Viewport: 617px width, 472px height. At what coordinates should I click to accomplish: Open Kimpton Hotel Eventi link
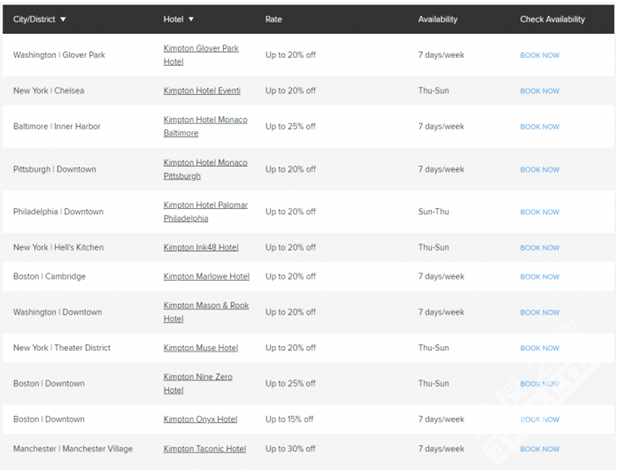point(202,91)
